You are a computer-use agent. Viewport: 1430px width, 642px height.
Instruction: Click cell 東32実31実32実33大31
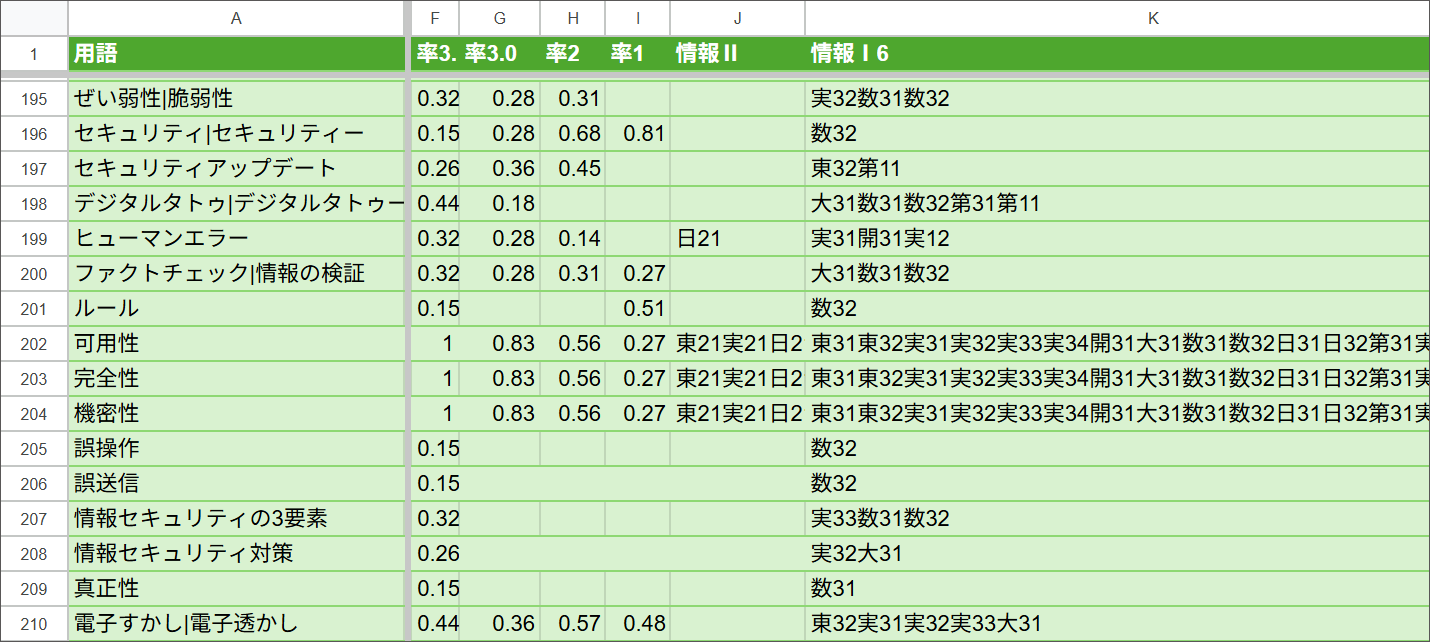tap(1117, 623)
